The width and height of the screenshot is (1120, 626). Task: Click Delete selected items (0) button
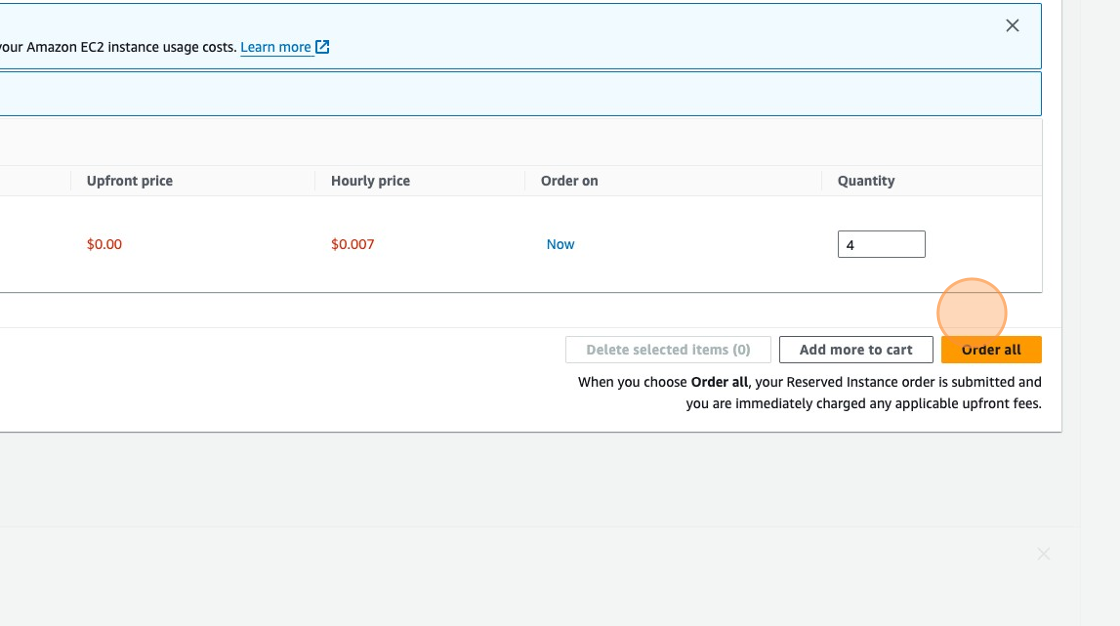(x=668, y=350)
